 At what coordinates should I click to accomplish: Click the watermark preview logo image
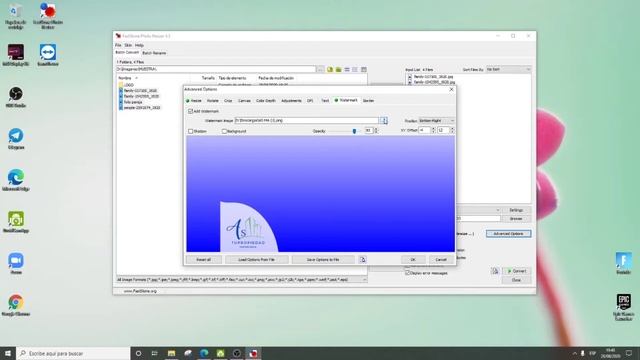coord(249,227)
